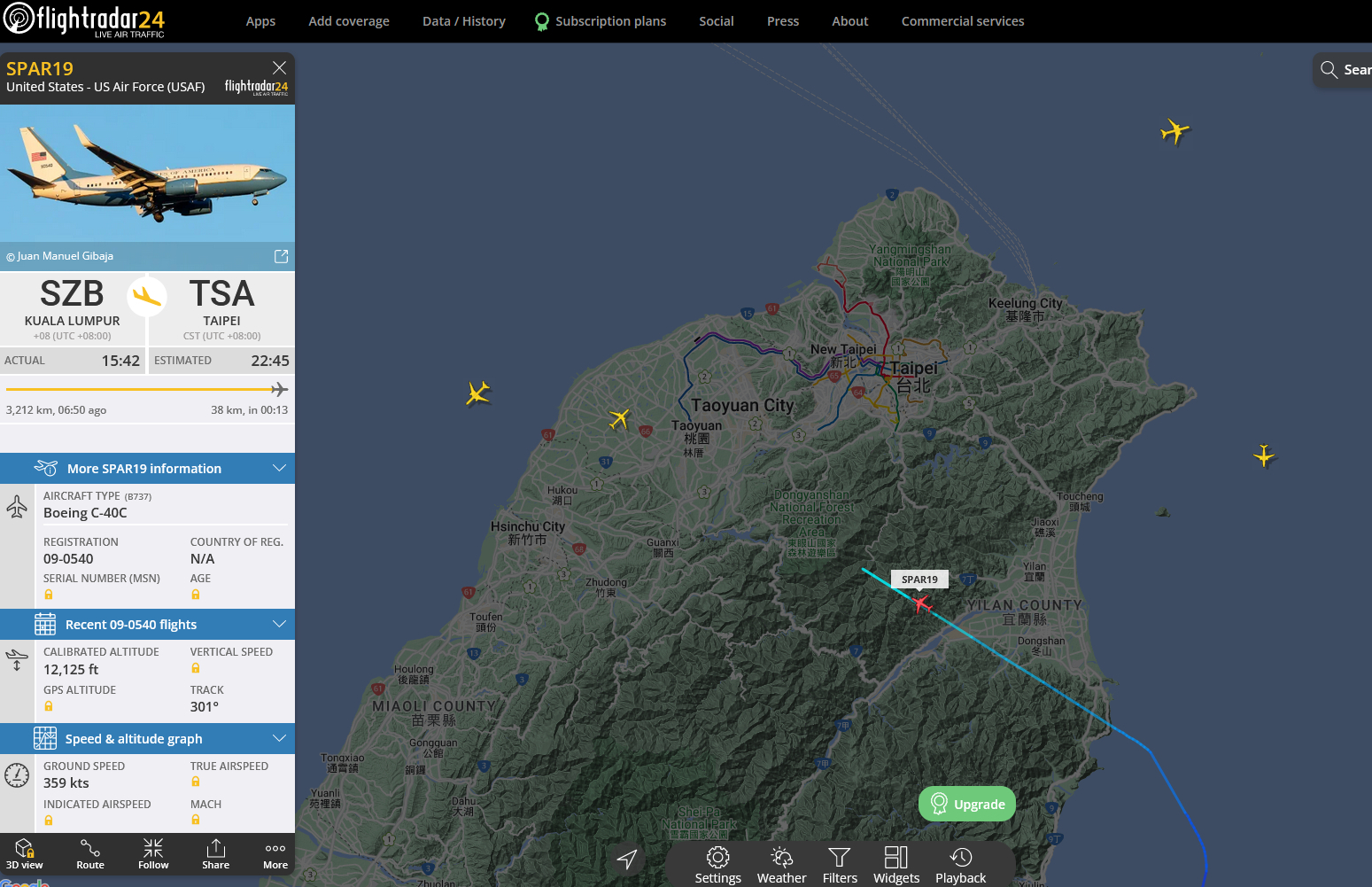Image resolution: width=1372 pixels, height=887 pixels.
Task: Open the Weather layer options
Action: (x=781, y=866)
